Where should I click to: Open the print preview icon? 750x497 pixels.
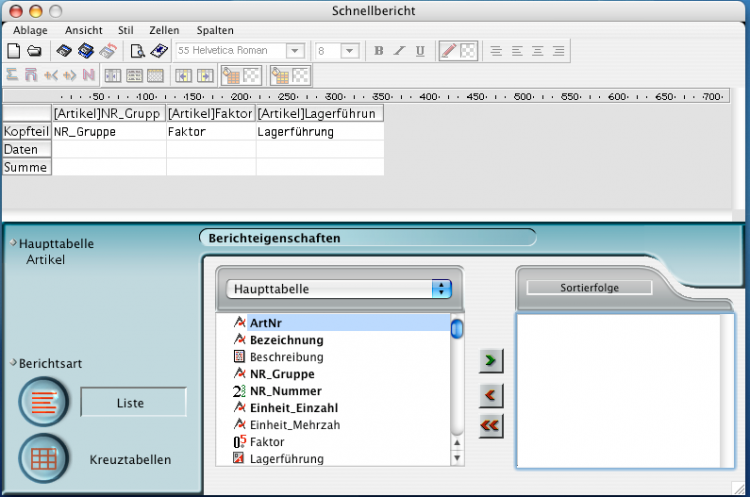138,51
